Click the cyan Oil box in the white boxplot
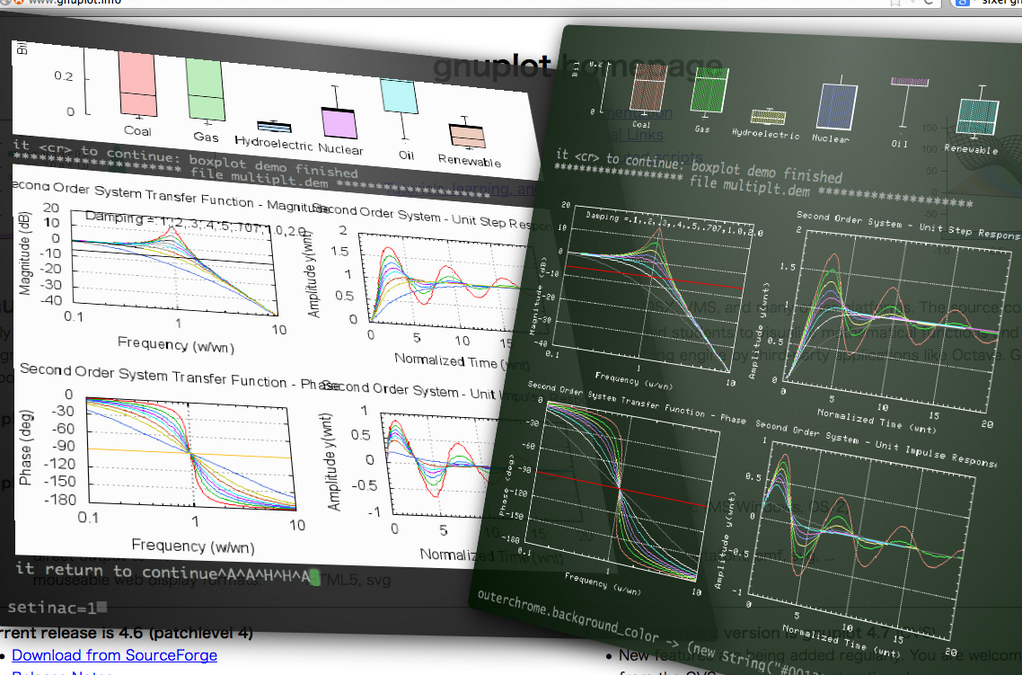The image size is (1022, 675). [x=400, y=96]
